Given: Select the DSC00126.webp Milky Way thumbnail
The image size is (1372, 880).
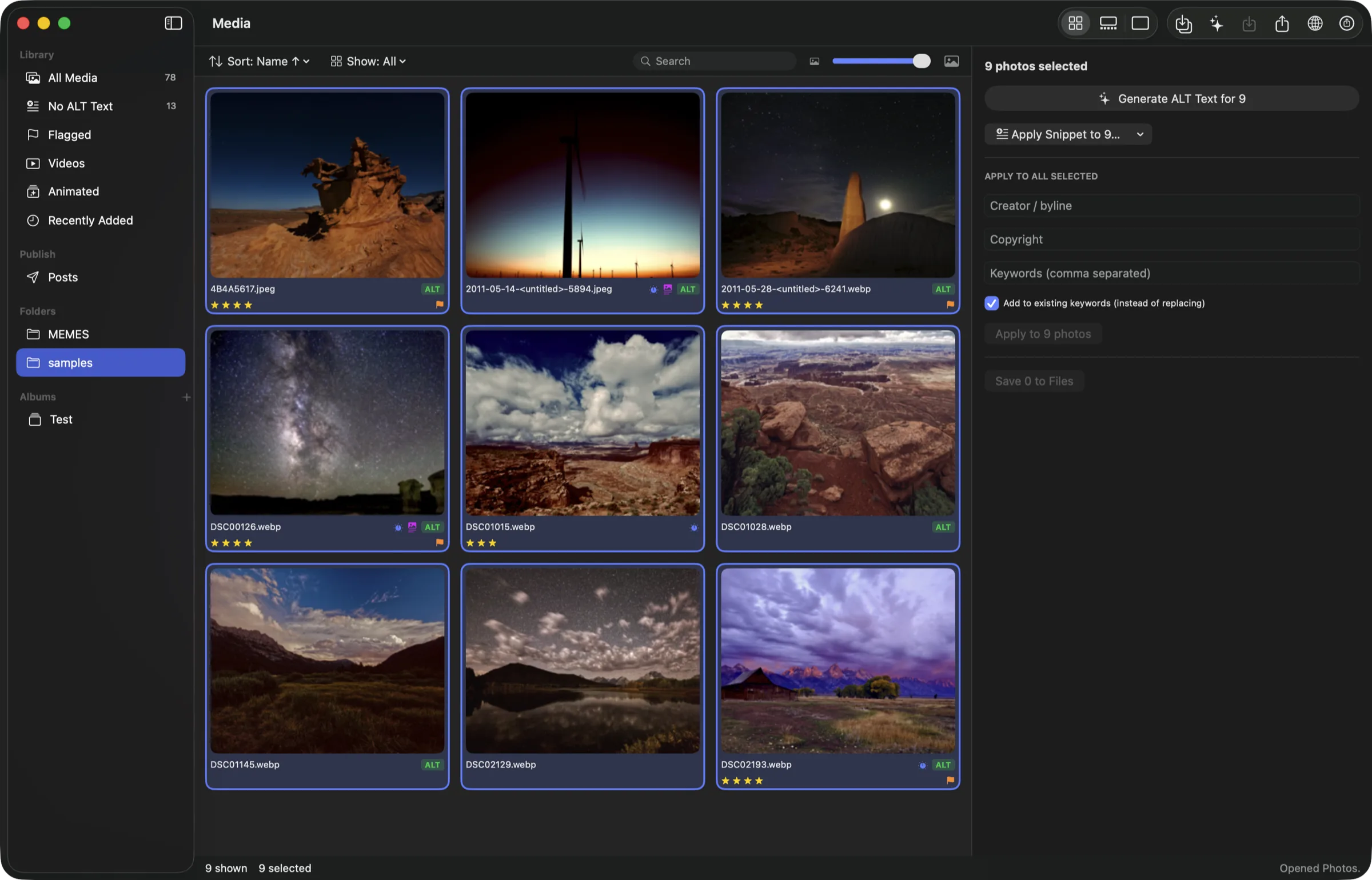Looking at the screenshot, I should point(327,423).
